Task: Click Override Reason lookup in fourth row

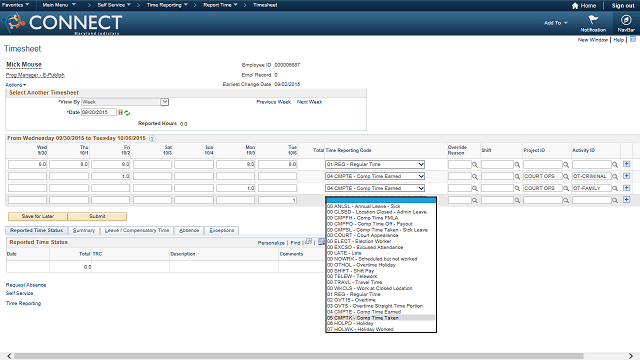Action: [475, 200]
